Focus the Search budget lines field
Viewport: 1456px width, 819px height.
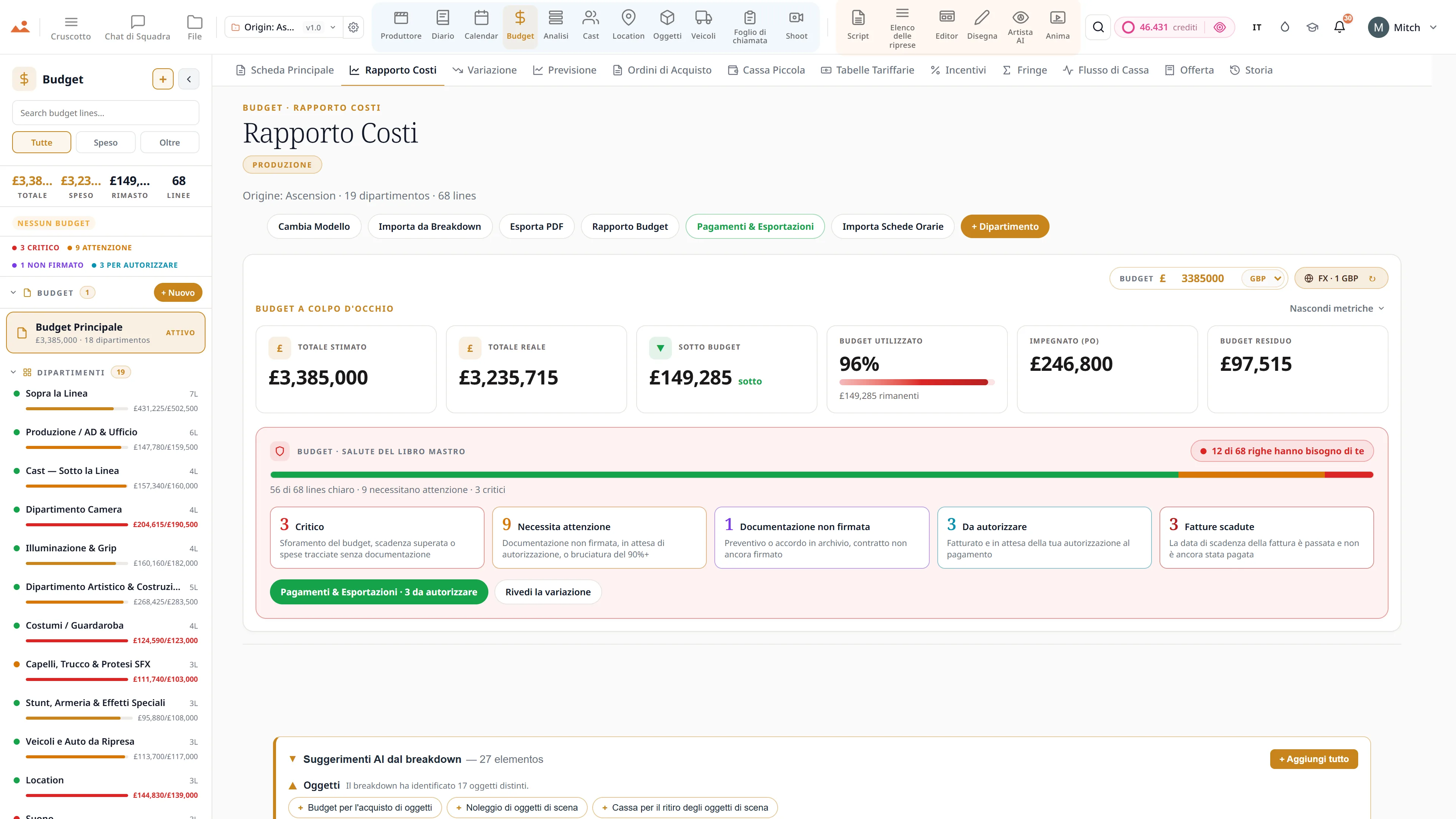coord(106,113)
